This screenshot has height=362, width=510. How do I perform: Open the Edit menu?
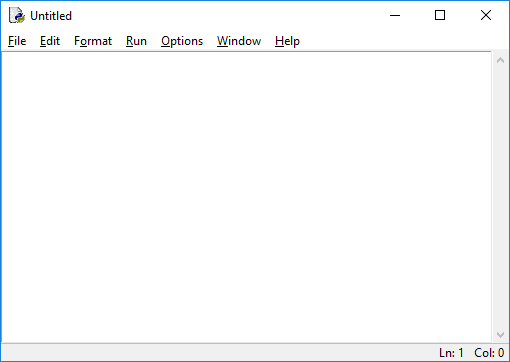50,41
